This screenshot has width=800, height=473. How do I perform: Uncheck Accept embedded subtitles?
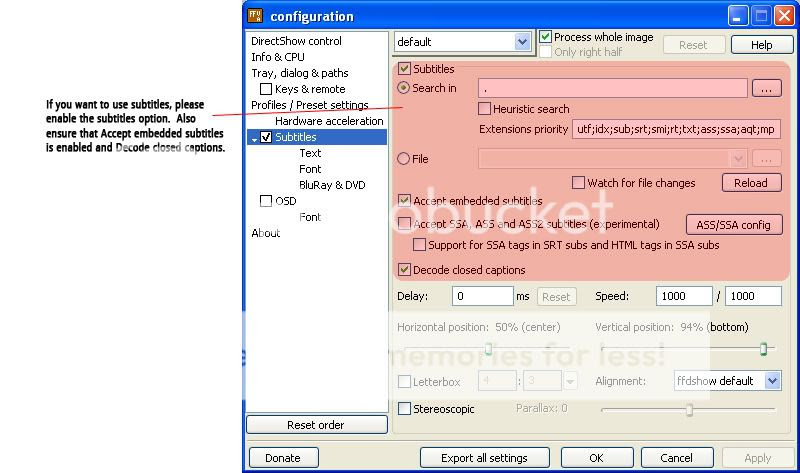[x=404, y=201]
